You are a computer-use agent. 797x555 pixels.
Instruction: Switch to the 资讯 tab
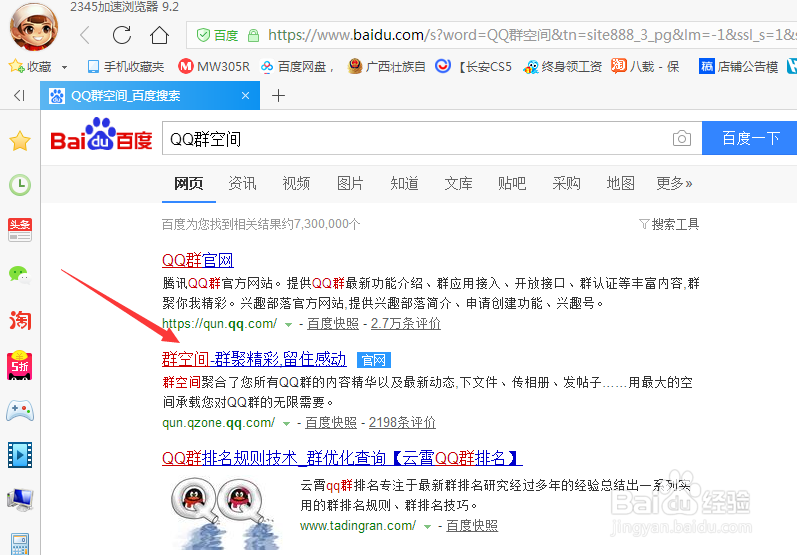coord(242,183)
